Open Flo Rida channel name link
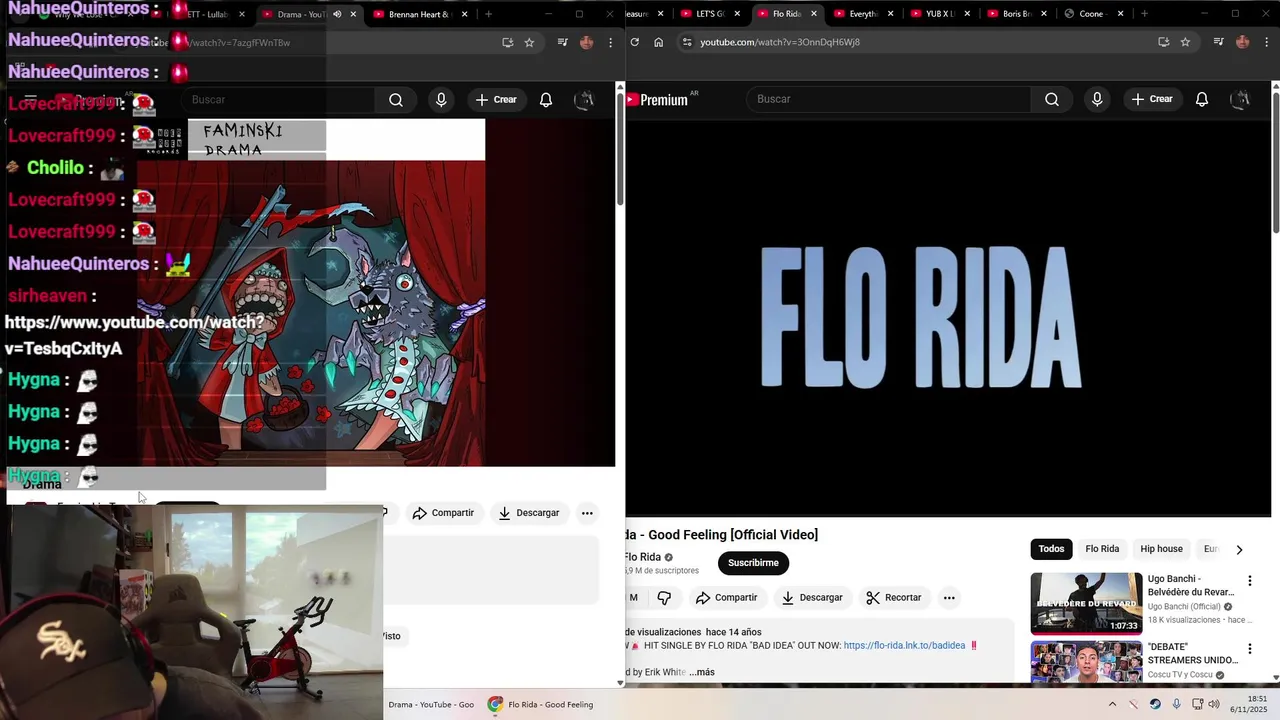The image size is (1280, 720). [643, 557]
